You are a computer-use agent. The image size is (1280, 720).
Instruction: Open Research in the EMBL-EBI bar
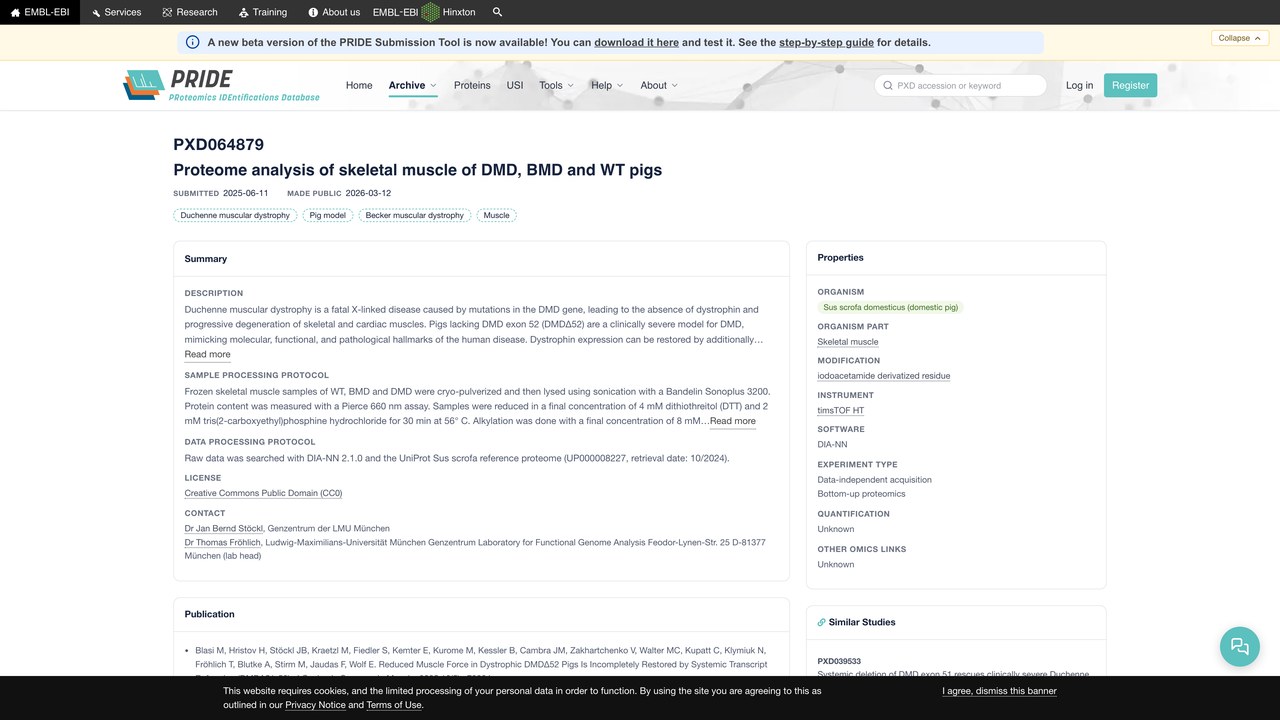pyautogui.click(x=190, y=12)
